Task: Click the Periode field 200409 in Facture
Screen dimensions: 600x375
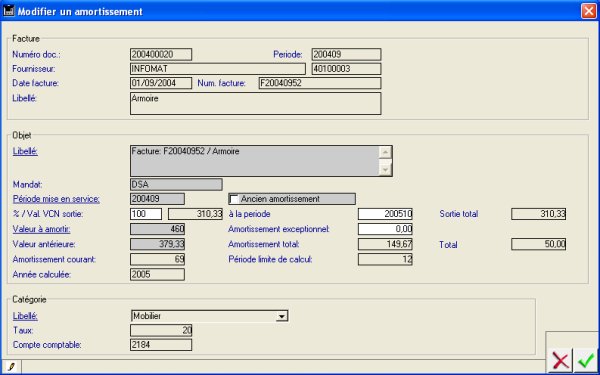Action: (x=346, y=54)
